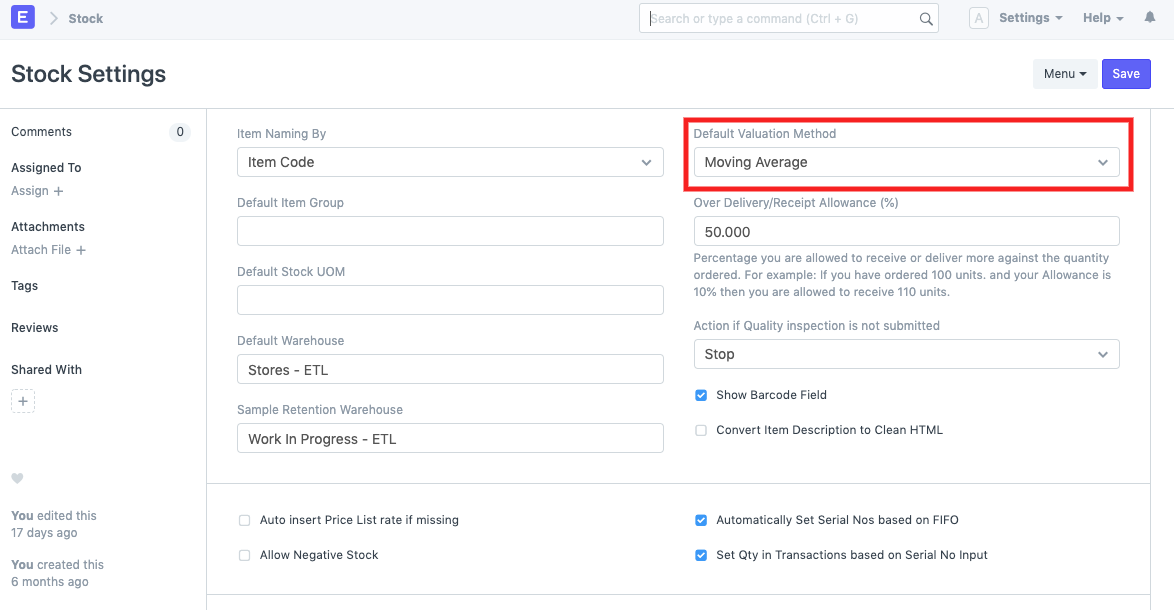Enable the Allow Negative Stock checkbox
This screenshot has height=610, width=1174.
click(244, 555)
